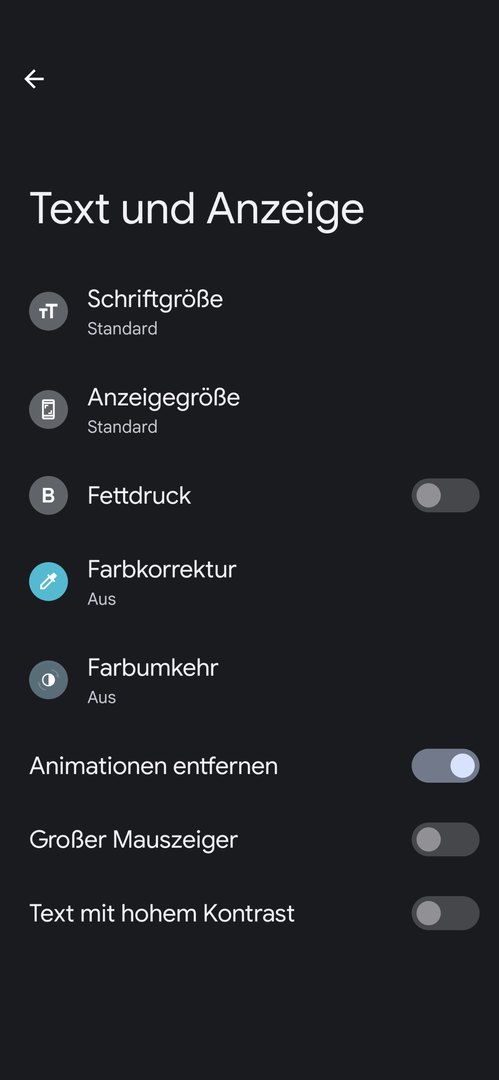
Task: Open Farbkorrektur settings entry
Action: point(250,582)
